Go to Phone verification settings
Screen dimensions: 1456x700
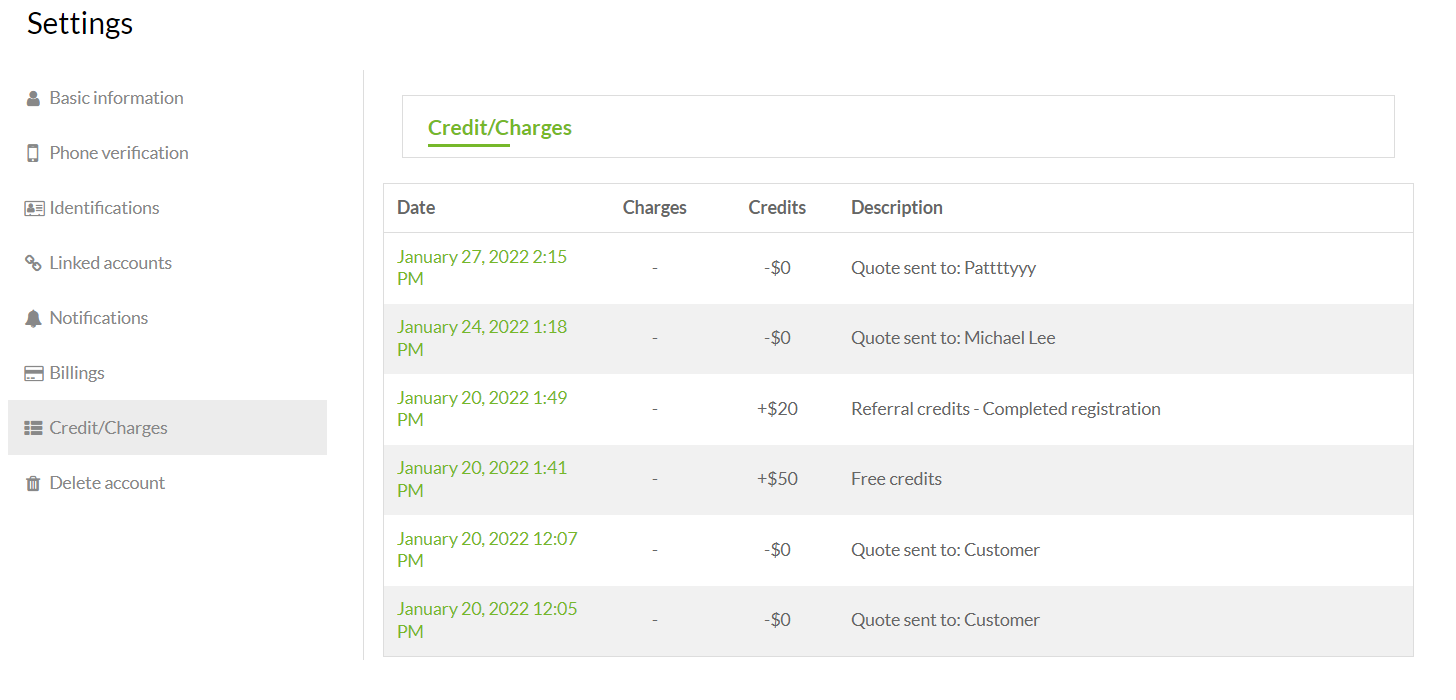(119, 153)
